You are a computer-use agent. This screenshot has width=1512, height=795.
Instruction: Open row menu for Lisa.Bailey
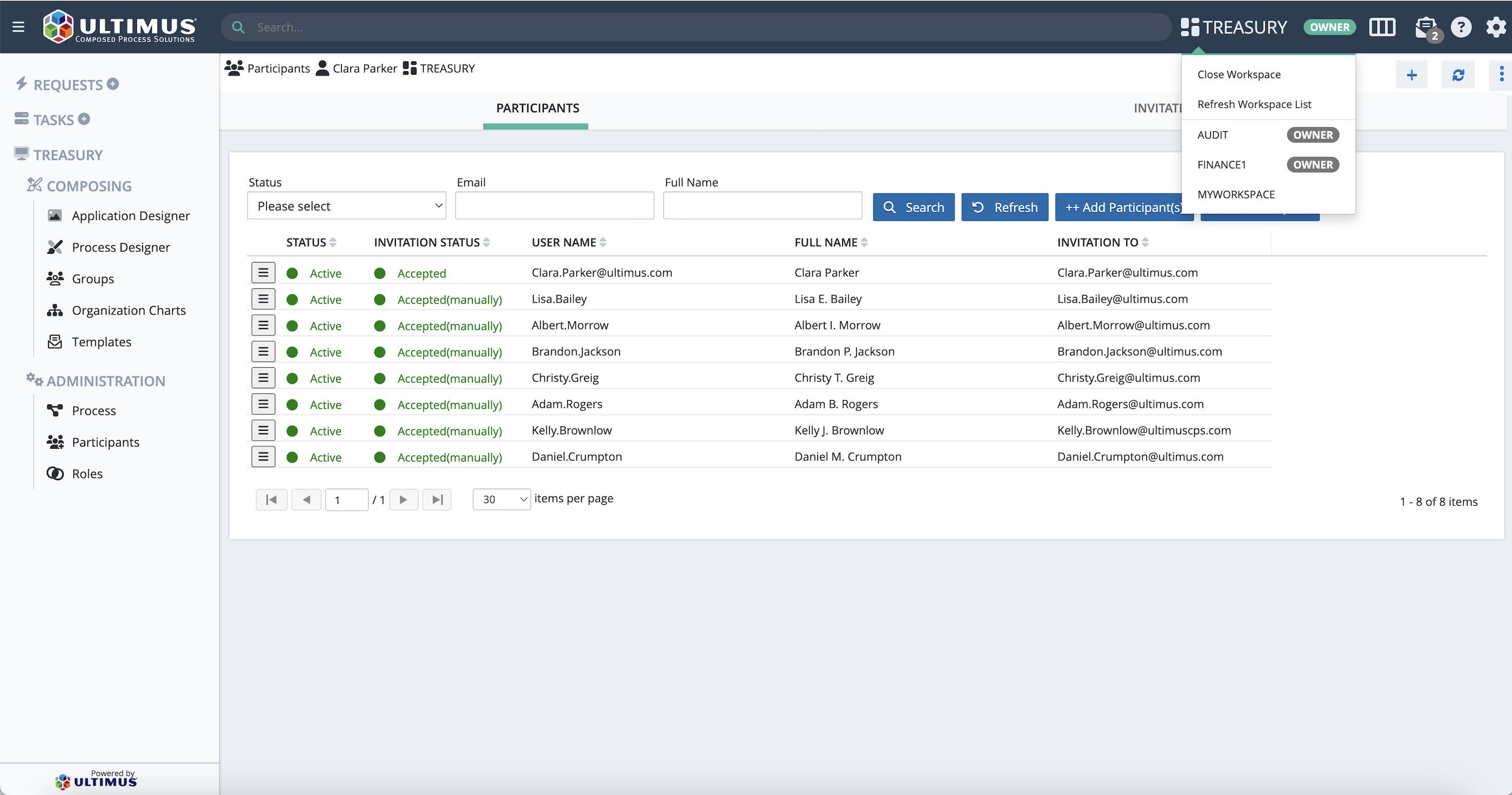263,299
